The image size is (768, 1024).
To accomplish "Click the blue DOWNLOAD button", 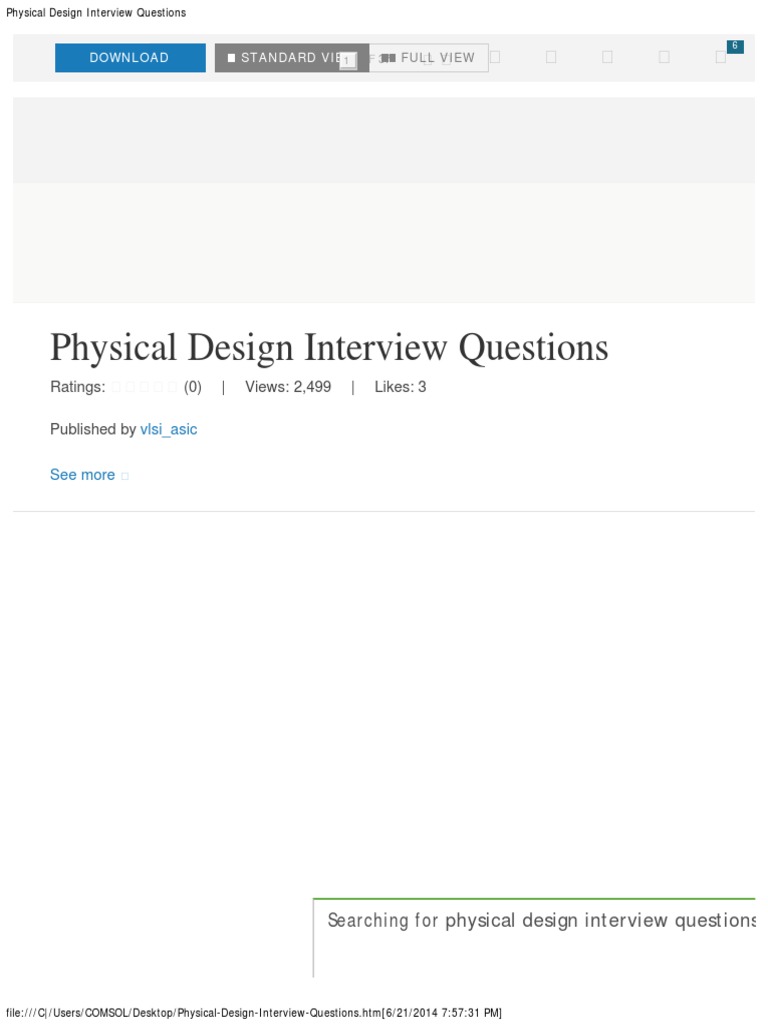I will coord(130,57).
